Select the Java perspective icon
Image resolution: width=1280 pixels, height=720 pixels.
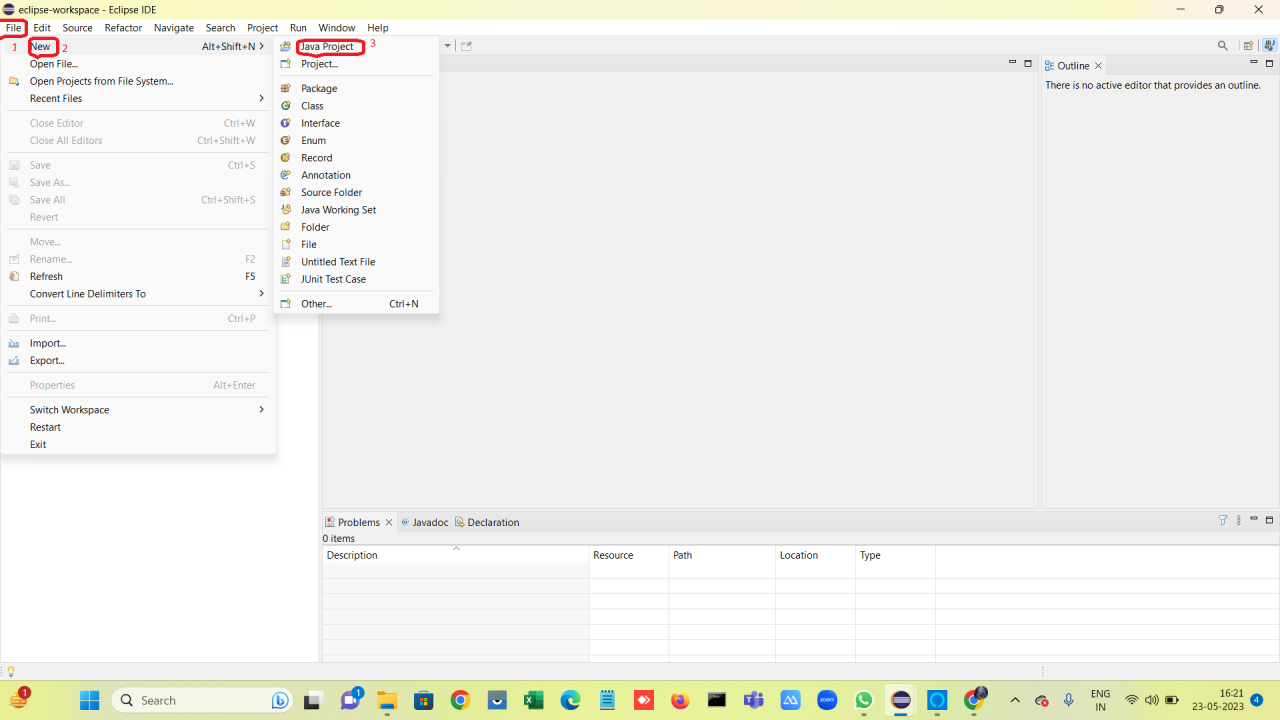tap(1269, 46)
